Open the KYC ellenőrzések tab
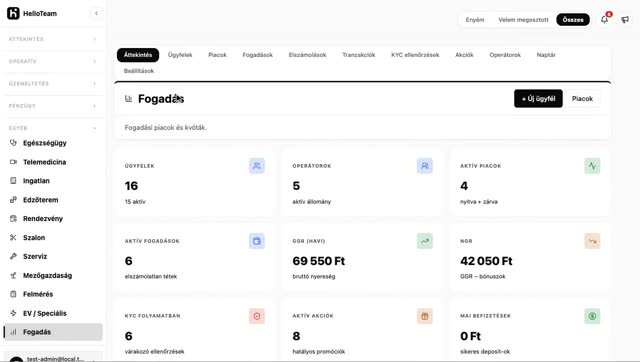Viewport: 640px width, 362px height. click(x=415, y=55)
